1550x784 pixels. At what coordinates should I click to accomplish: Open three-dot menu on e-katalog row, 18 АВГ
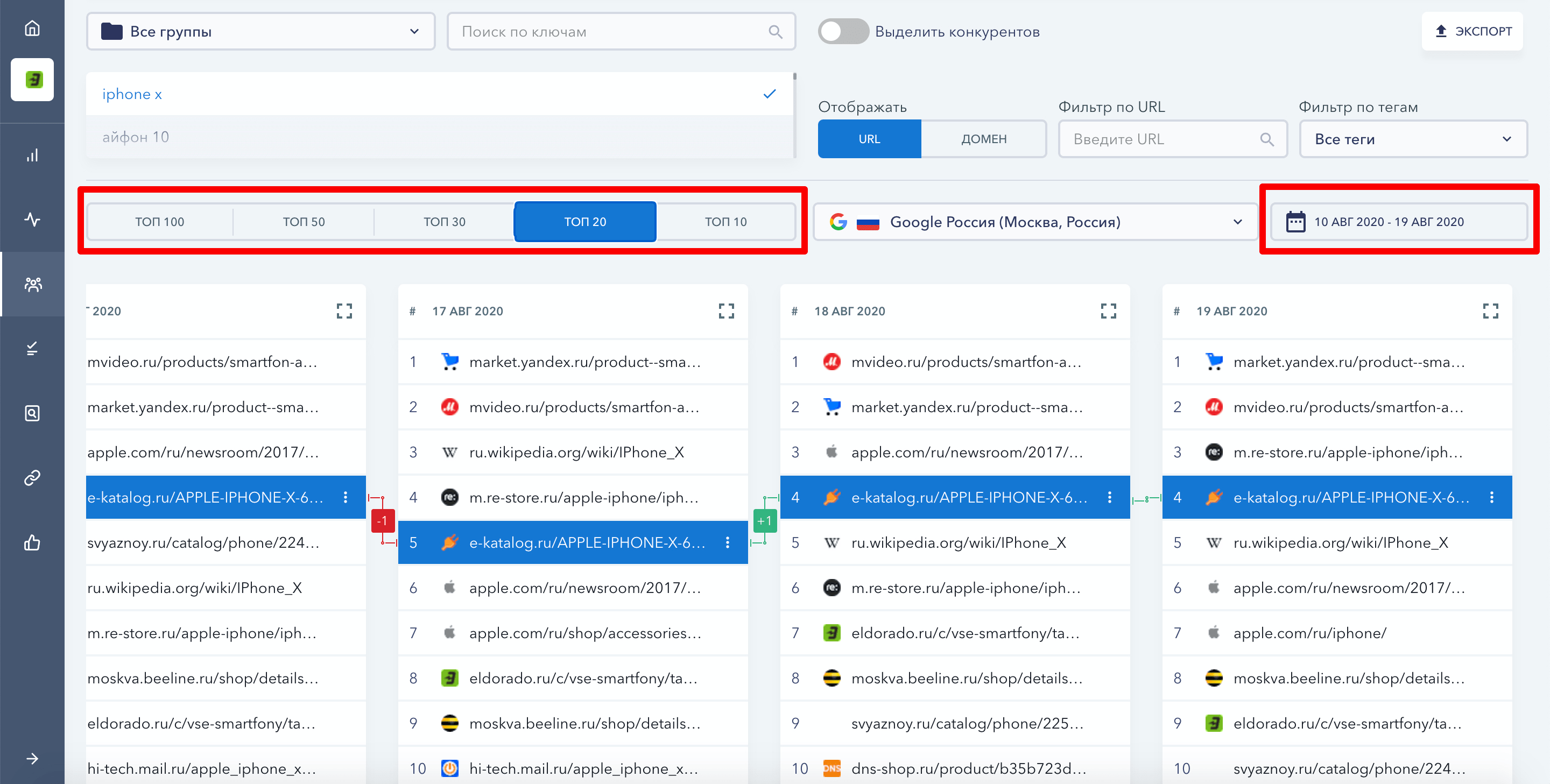(1110, 497)
